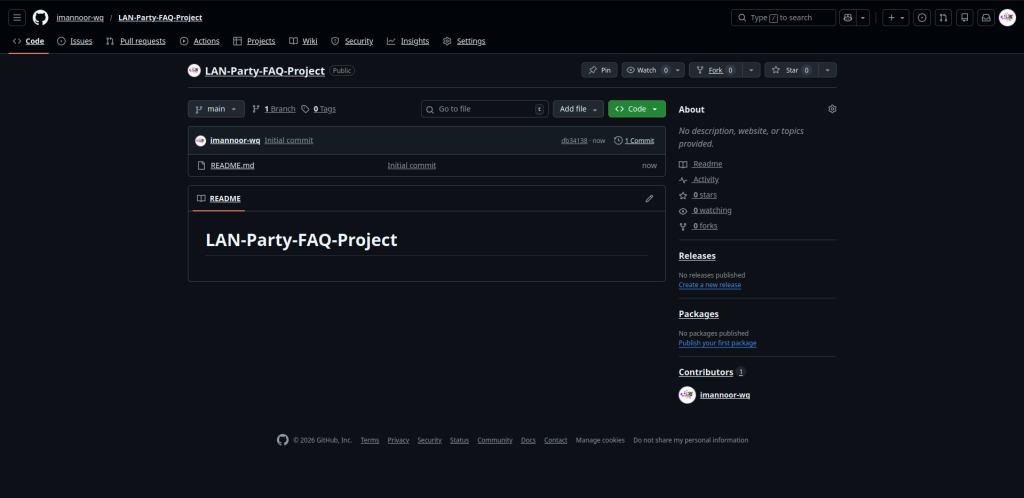Open the main branch selector dropdown
This screenshot has height=498, width=1024.
(x=216, y=109)
